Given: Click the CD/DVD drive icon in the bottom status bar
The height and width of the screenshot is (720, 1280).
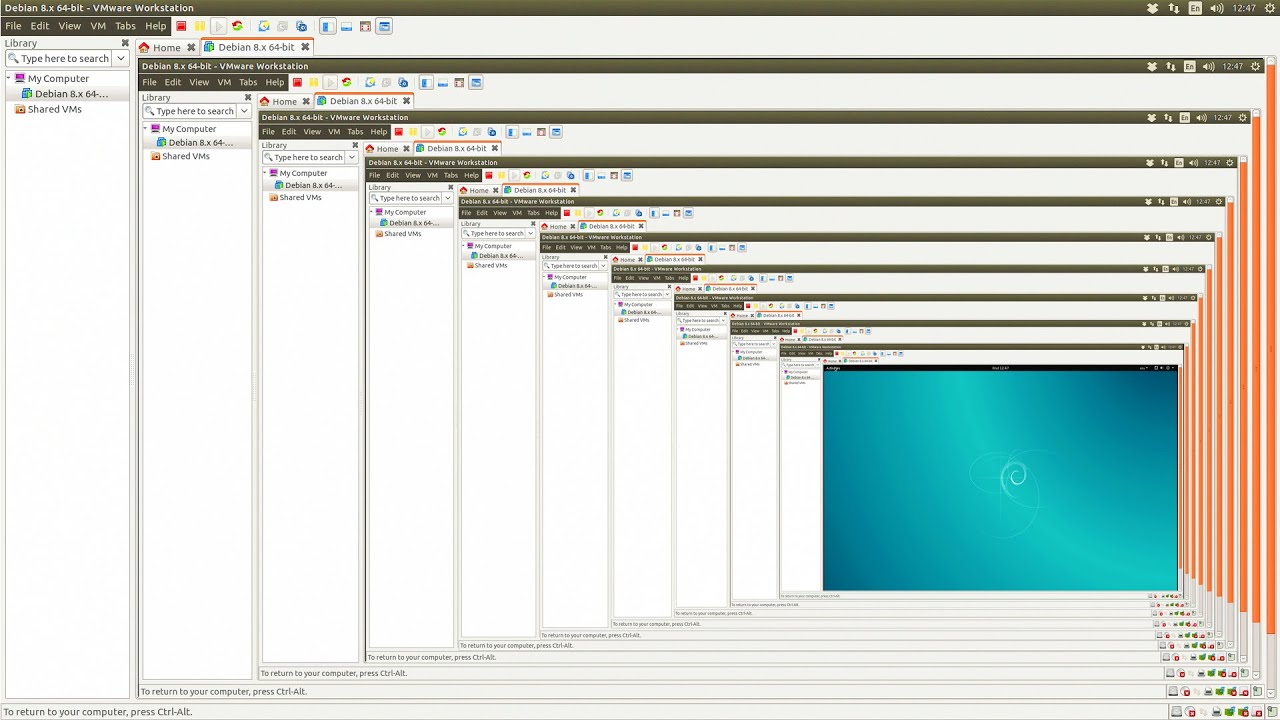Looking at the screenshot, I should click(1189, 712).
